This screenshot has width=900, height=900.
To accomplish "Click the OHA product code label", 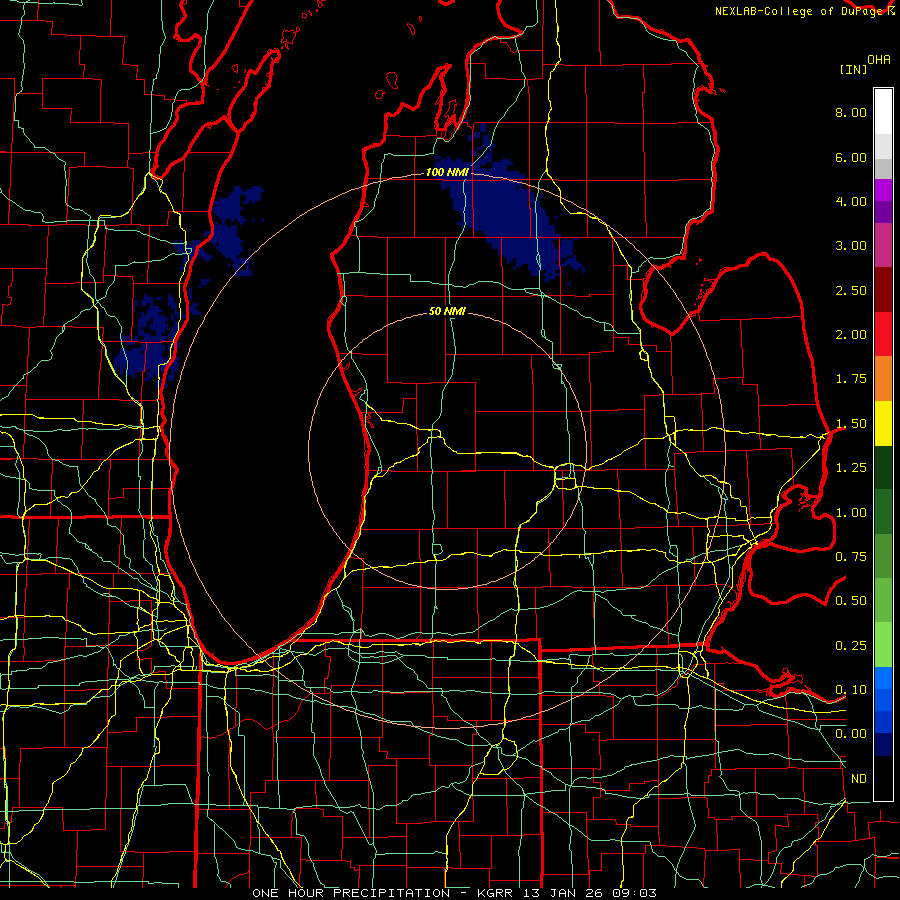I will click(879, 59).
